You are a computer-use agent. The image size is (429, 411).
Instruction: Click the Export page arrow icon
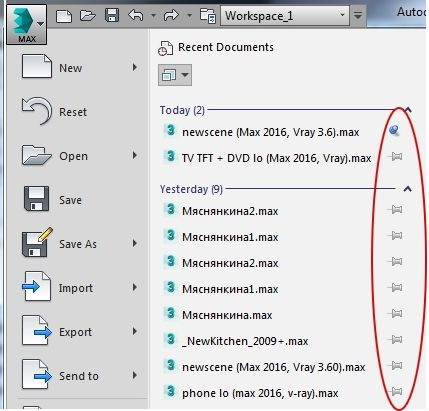(x=37, y=330)
